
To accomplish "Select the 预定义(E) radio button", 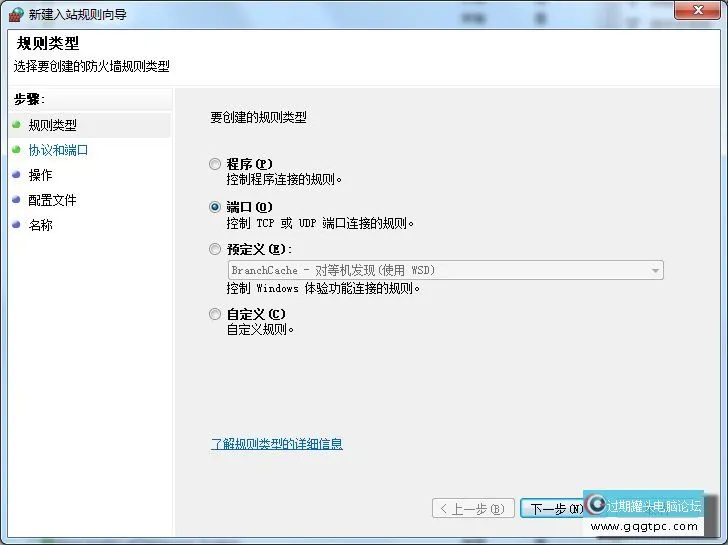I will coord(214,249).
